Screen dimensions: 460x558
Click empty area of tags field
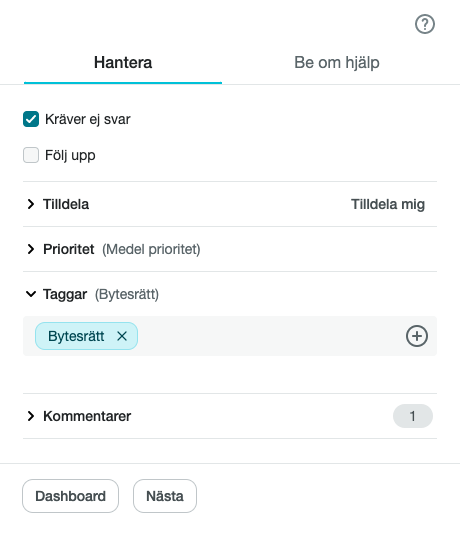tap(270, 336)
